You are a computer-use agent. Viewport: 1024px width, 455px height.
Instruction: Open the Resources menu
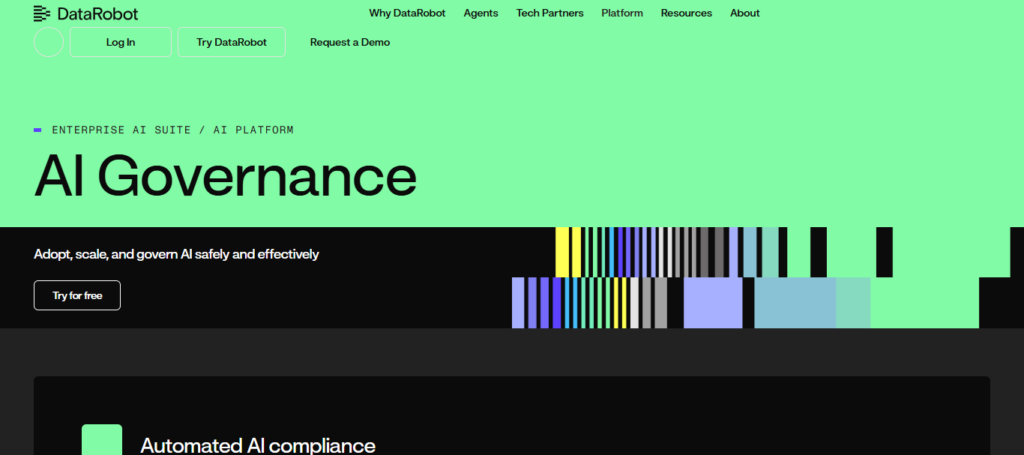tap(686, 13)
